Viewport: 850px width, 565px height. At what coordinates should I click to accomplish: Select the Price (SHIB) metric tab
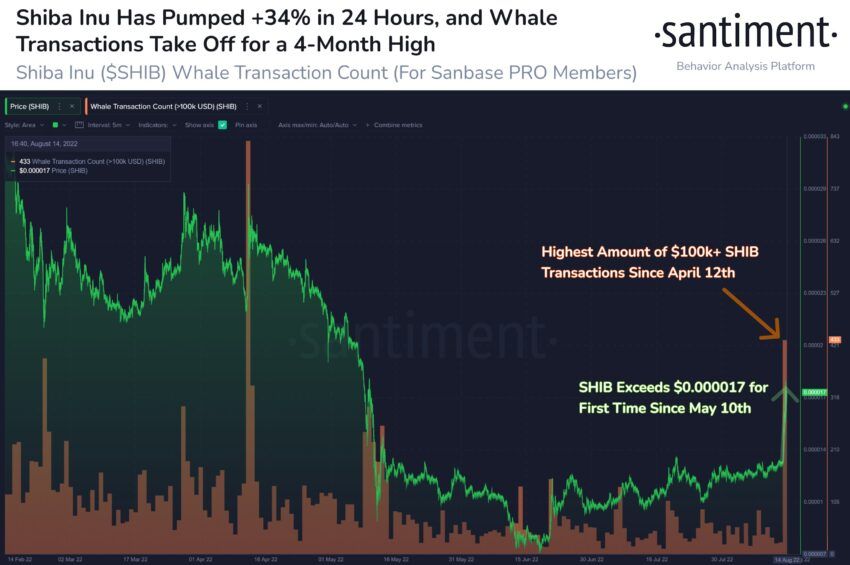[x=30, y=106]
